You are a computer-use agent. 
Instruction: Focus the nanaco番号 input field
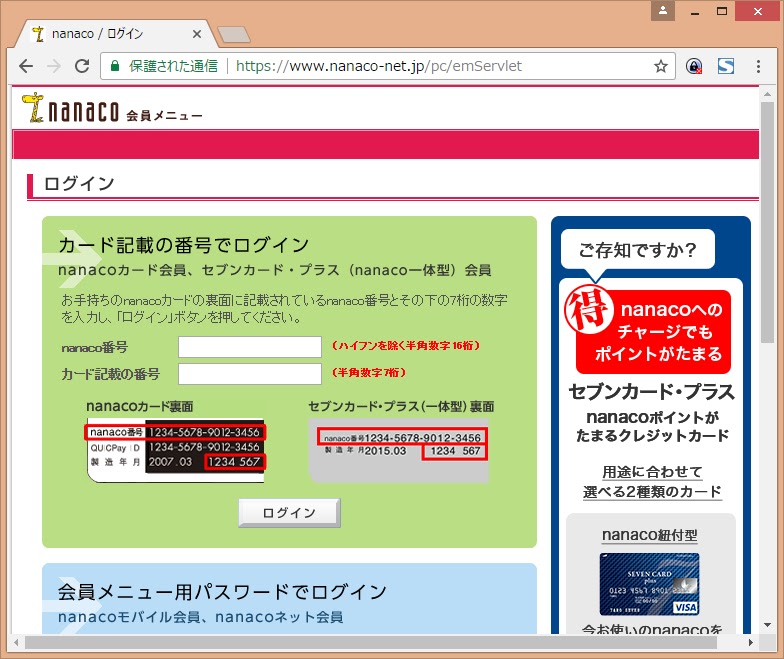pos(250,346)
